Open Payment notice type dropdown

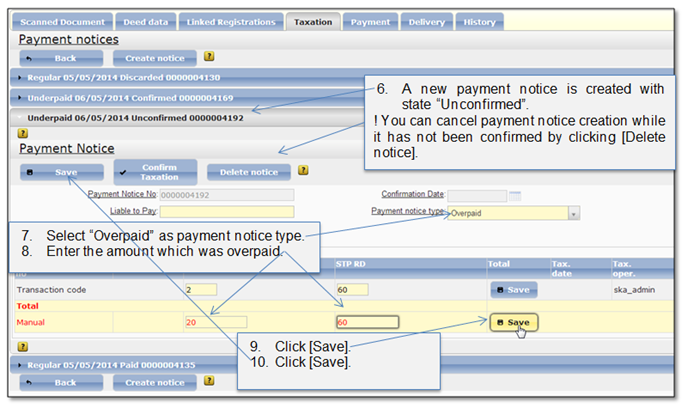click(574, 214)
